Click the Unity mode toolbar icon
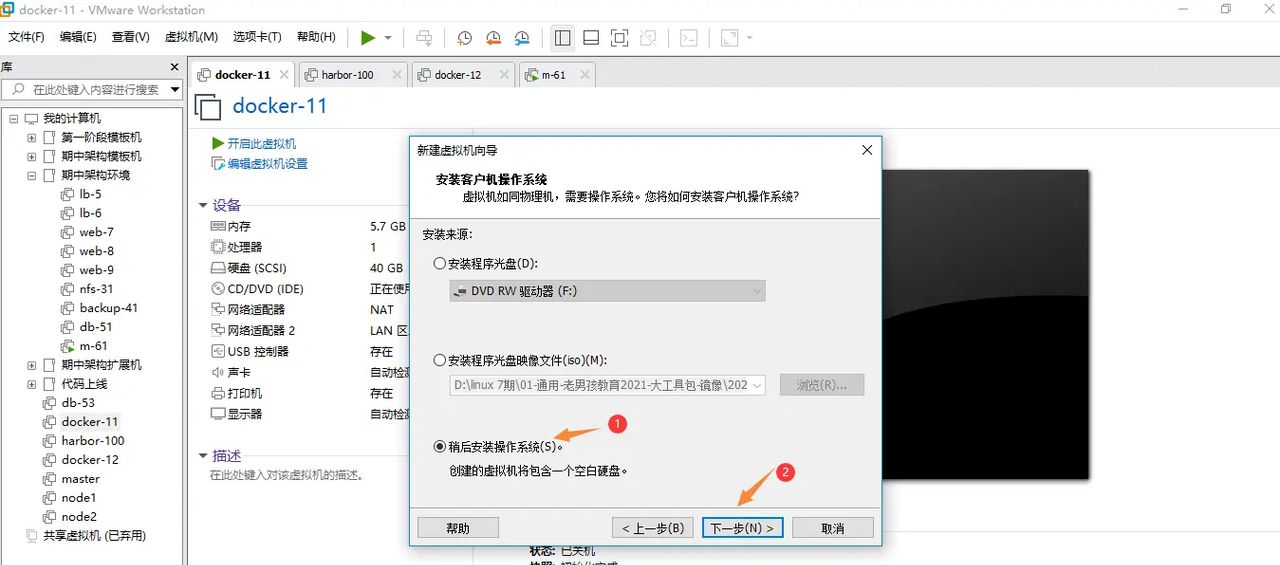1280x565 pixels. click(x=648, y=38)
